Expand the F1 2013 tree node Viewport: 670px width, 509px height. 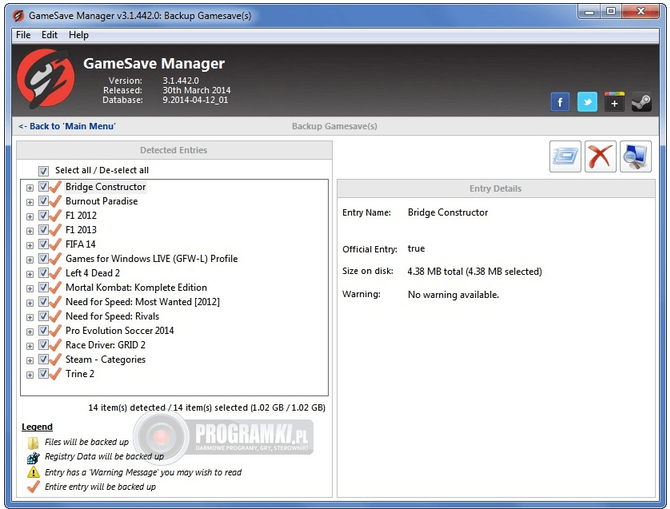click(29, 231)
